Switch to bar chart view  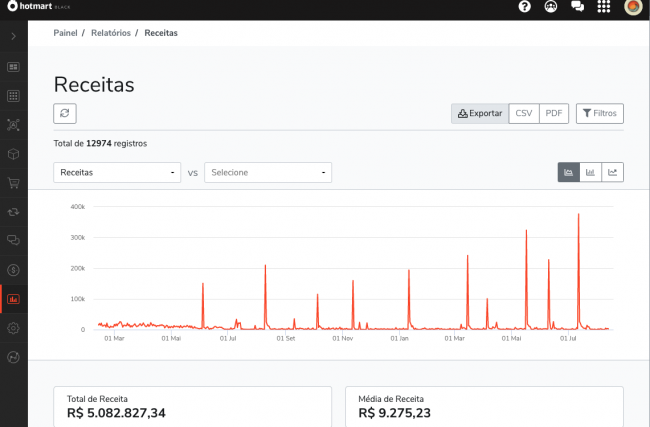tap(590, 172)
